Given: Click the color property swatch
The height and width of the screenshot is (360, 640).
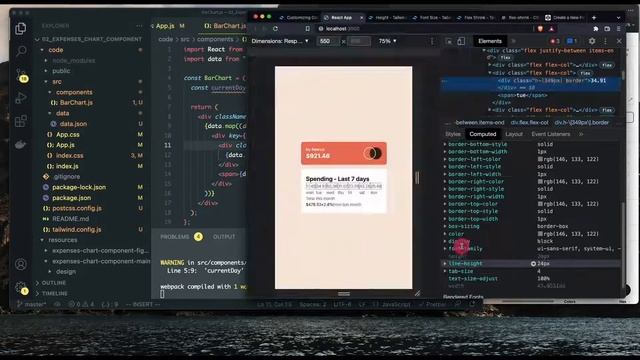Looking at the screenshot, I should point(540,234).
